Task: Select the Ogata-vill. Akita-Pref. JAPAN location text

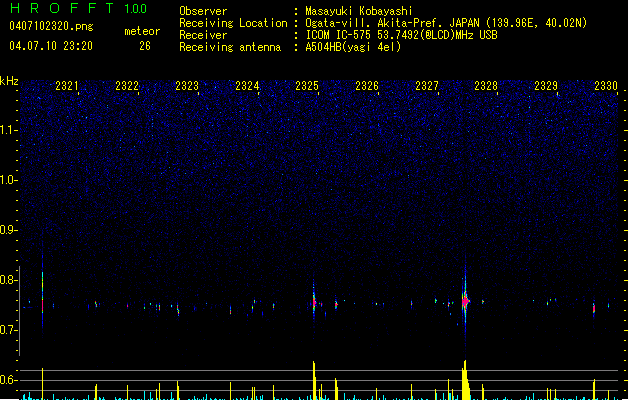Action: (446, 23)
